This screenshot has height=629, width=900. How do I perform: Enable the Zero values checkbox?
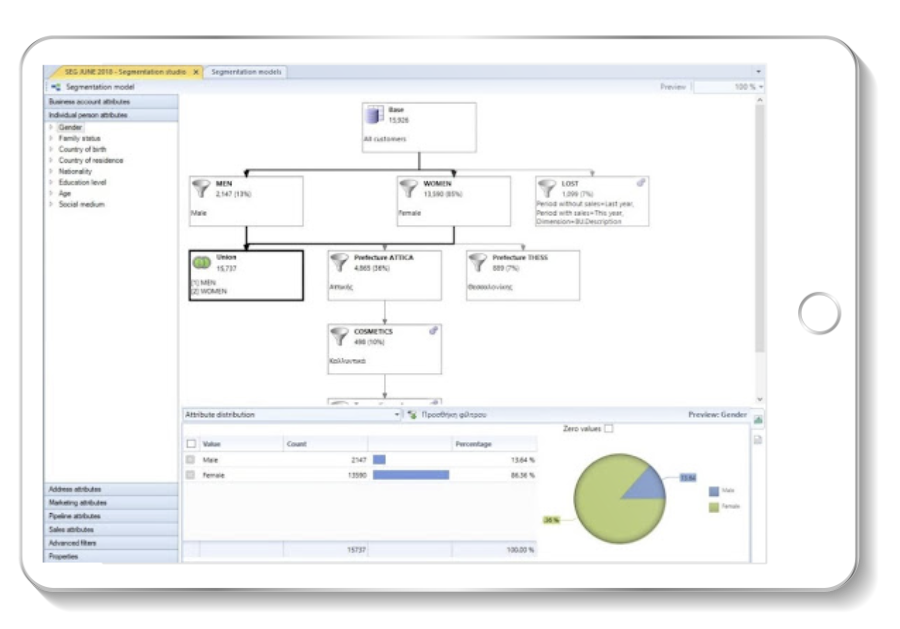click(609, 429)
